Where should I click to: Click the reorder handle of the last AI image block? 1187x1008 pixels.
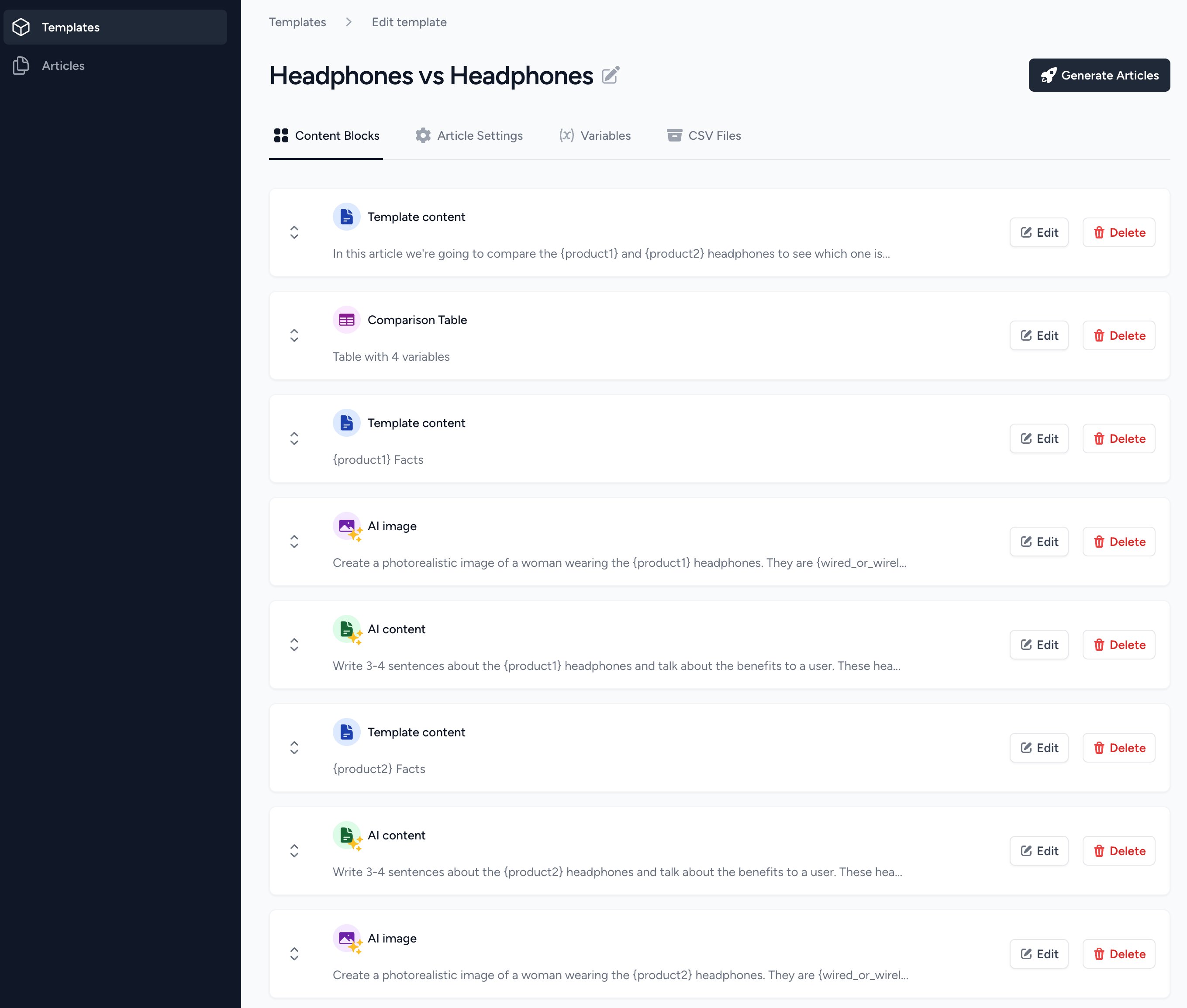294,954
